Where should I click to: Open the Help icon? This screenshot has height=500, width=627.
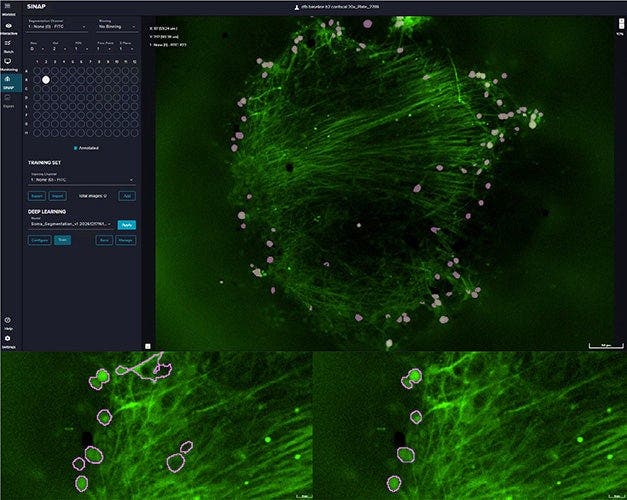click(x=8, y=320)
